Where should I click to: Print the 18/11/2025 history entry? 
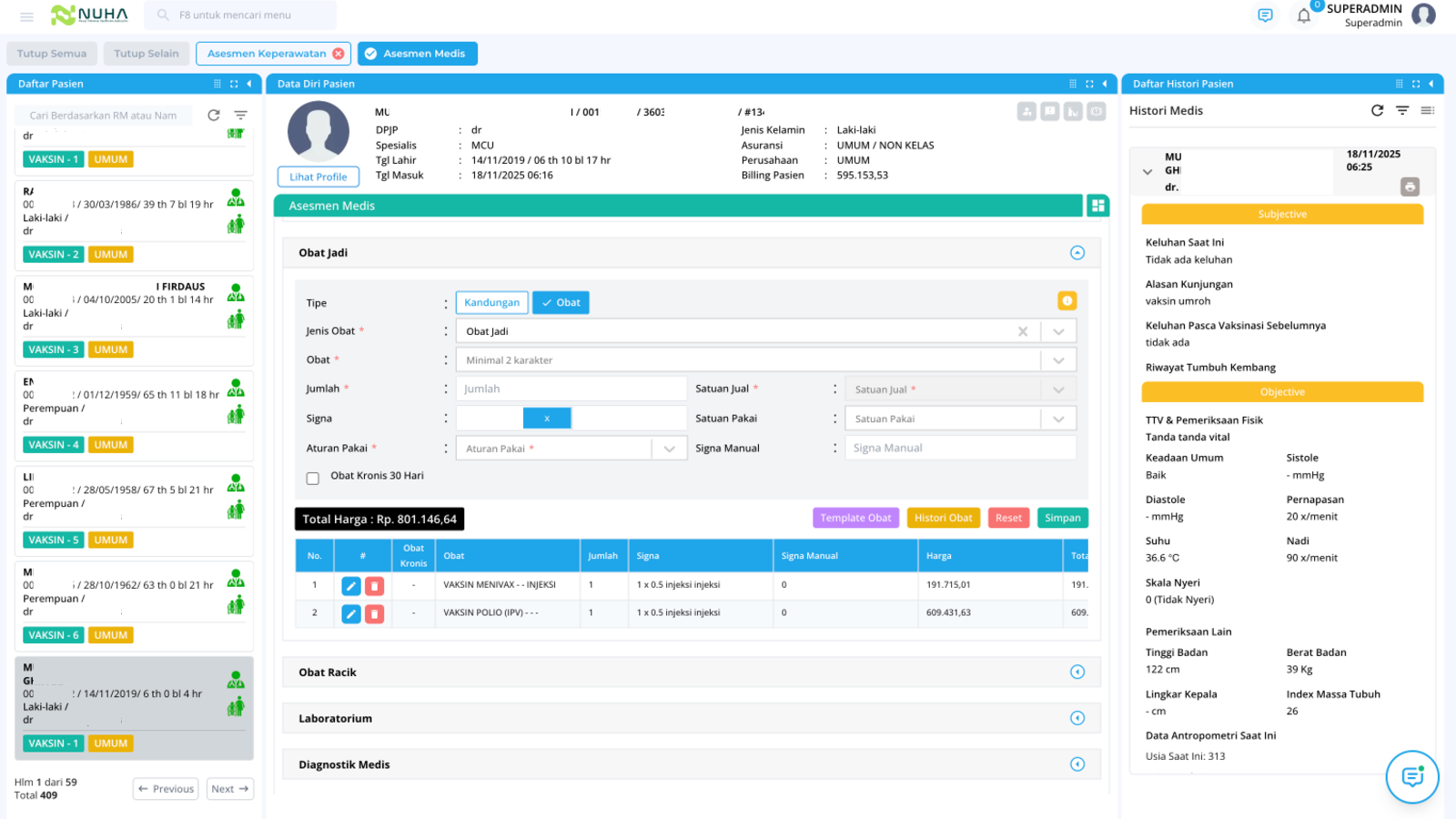pos(1410,187)
